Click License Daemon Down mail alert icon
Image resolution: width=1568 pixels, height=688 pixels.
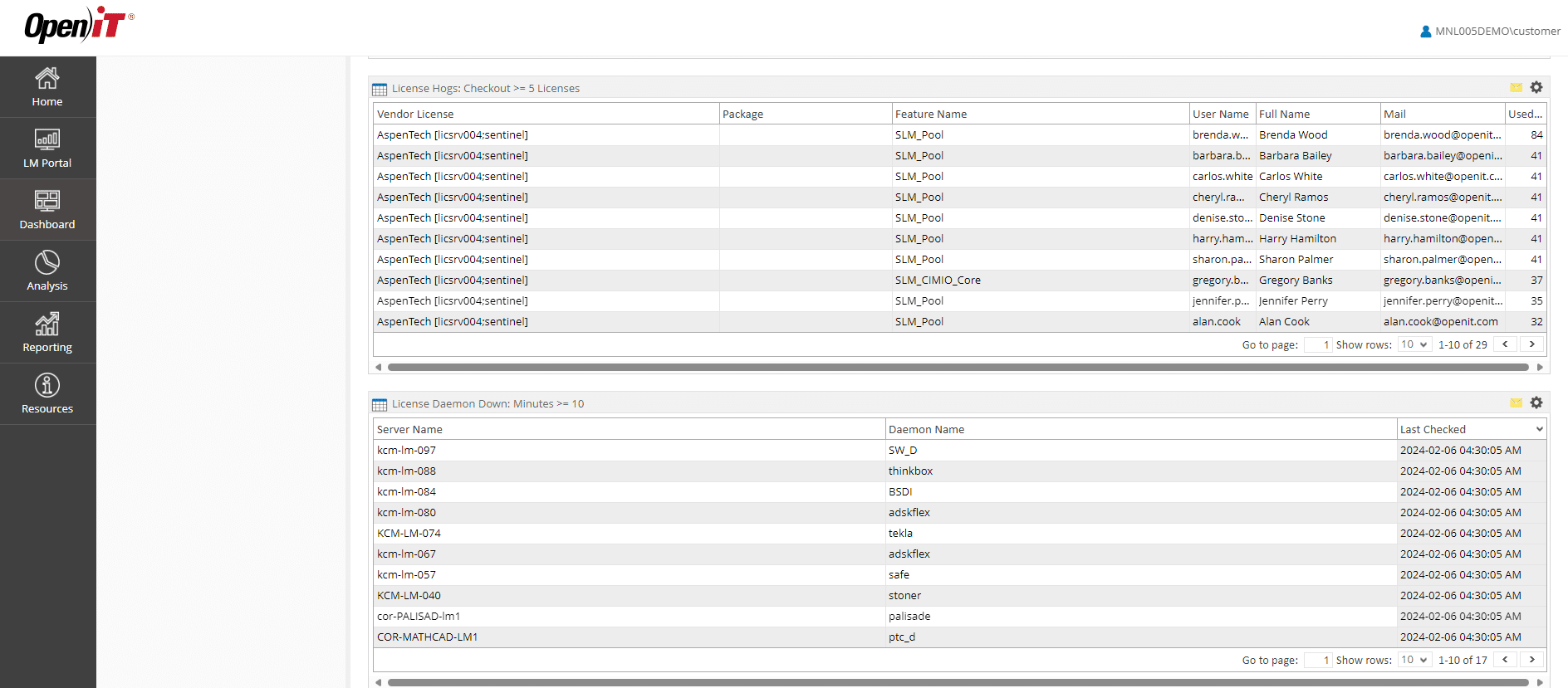click(1516, 403)
